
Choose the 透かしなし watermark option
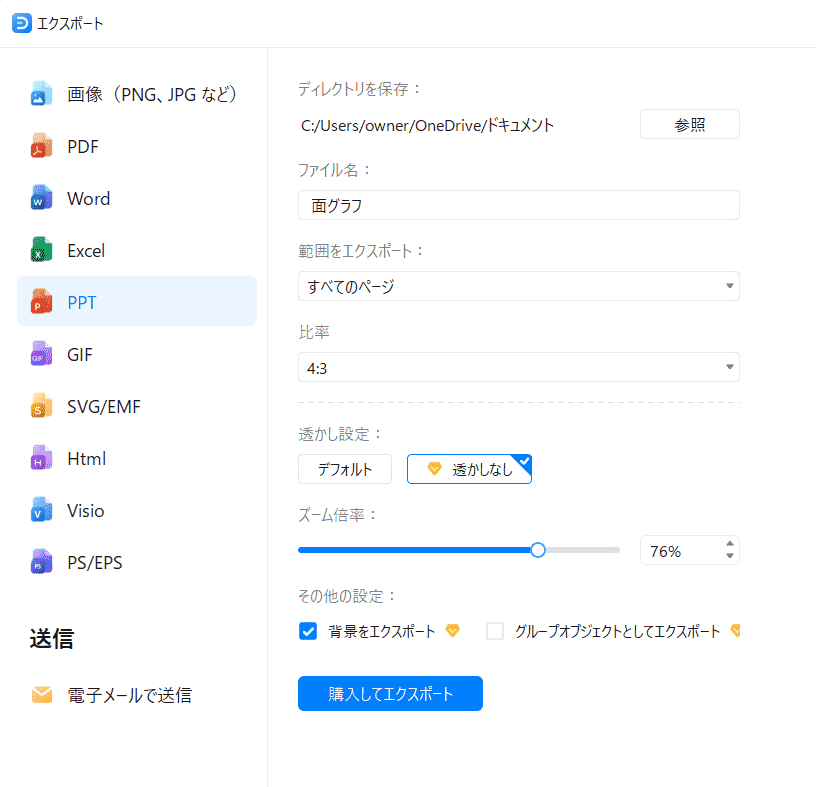469,469
